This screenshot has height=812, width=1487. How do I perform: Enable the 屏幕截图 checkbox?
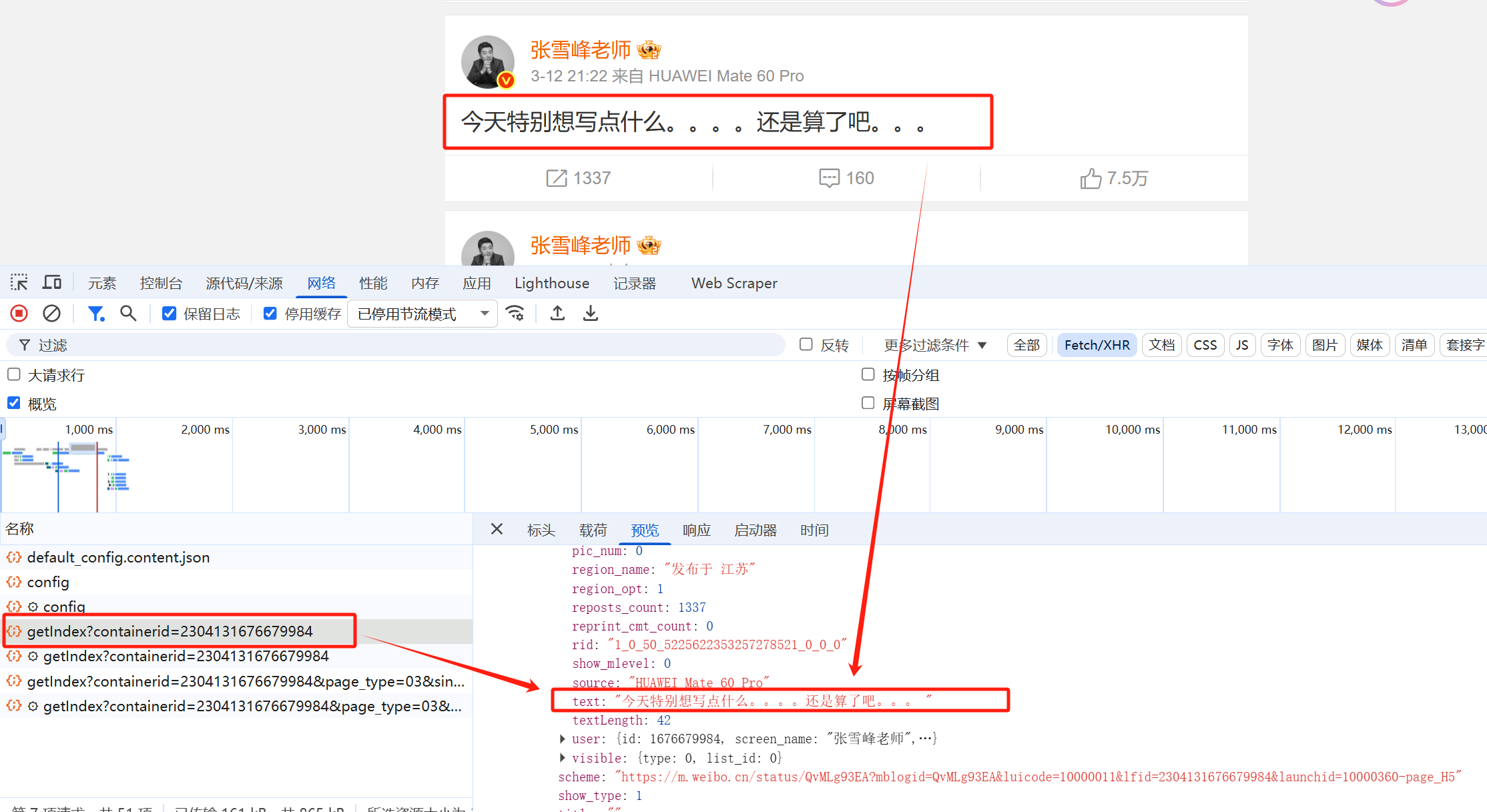click(868, 403)
